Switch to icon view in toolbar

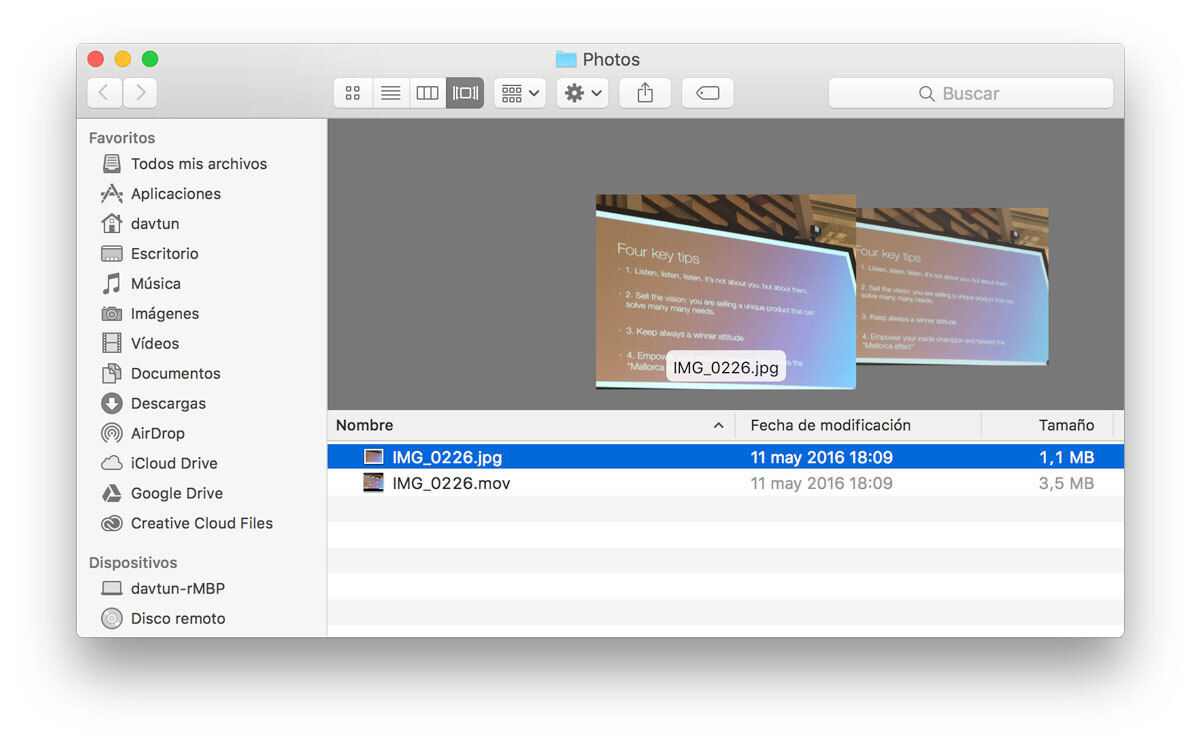[x=352, y=93]
